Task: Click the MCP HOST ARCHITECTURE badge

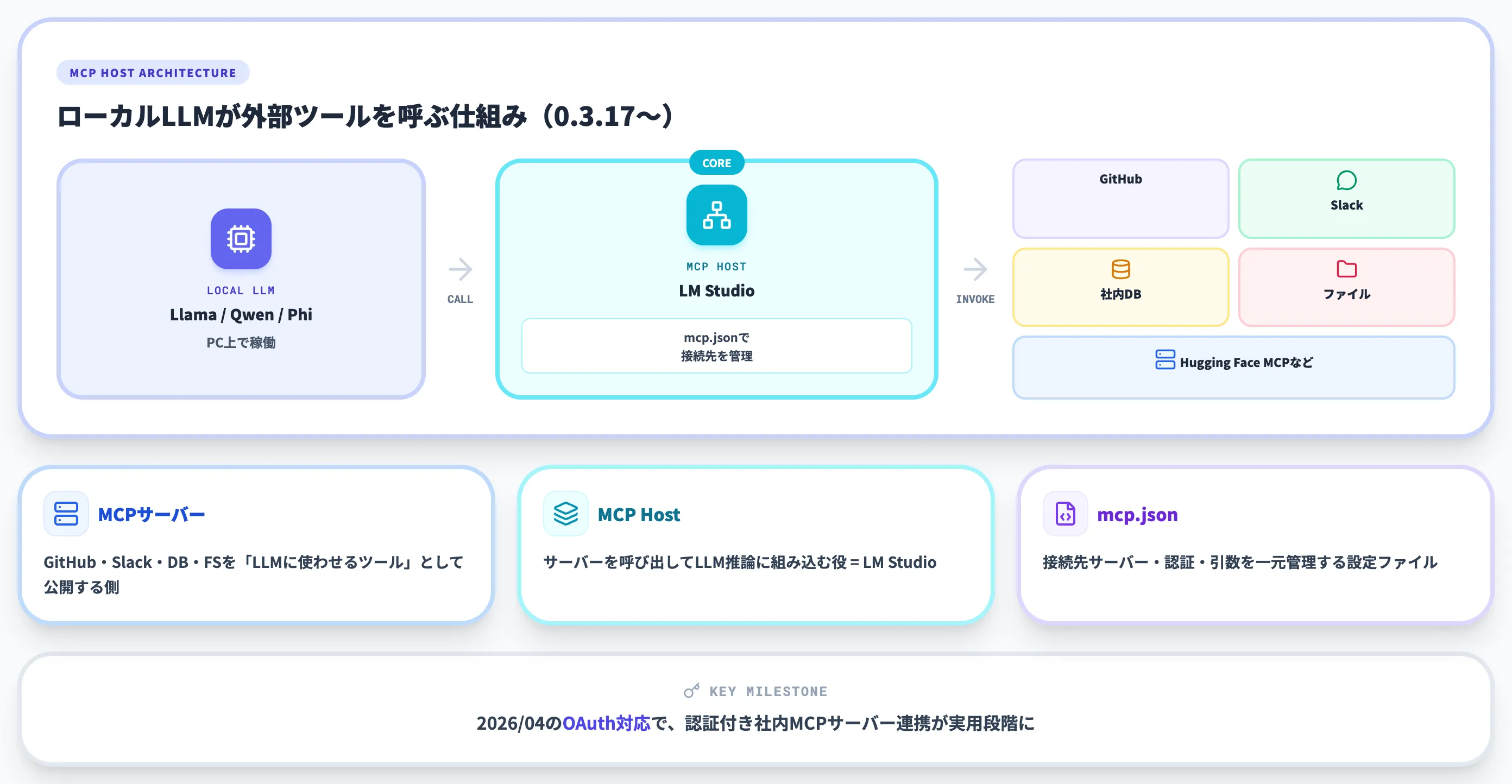Action: [x=153, y=72]
